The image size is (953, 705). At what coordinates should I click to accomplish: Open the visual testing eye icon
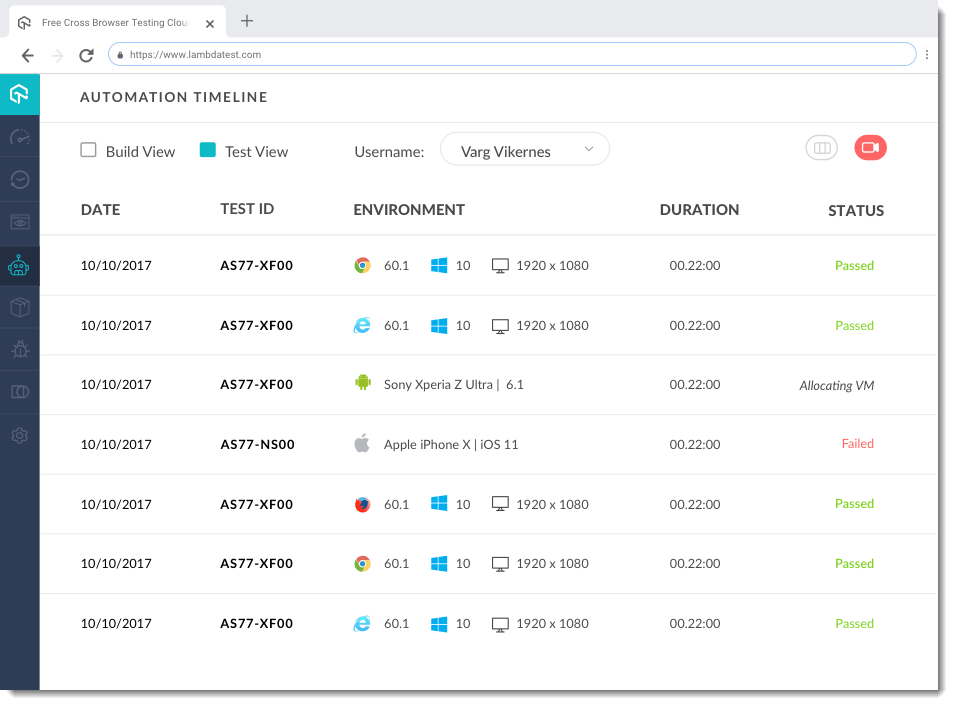(20, 222)
